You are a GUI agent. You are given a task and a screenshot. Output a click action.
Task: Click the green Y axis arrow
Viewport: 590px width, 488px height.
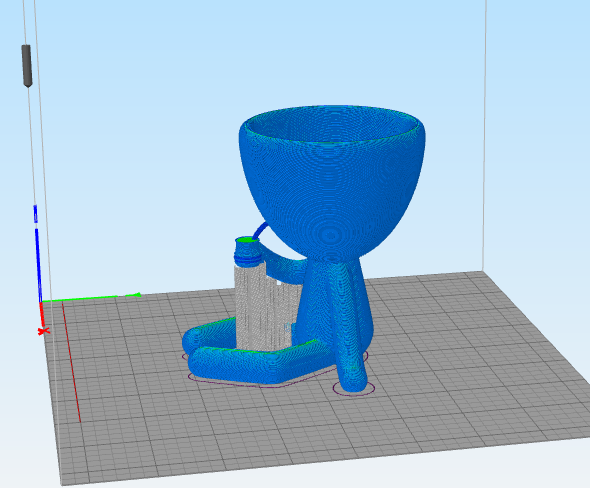pyautogui.click(x=91, y=298)
